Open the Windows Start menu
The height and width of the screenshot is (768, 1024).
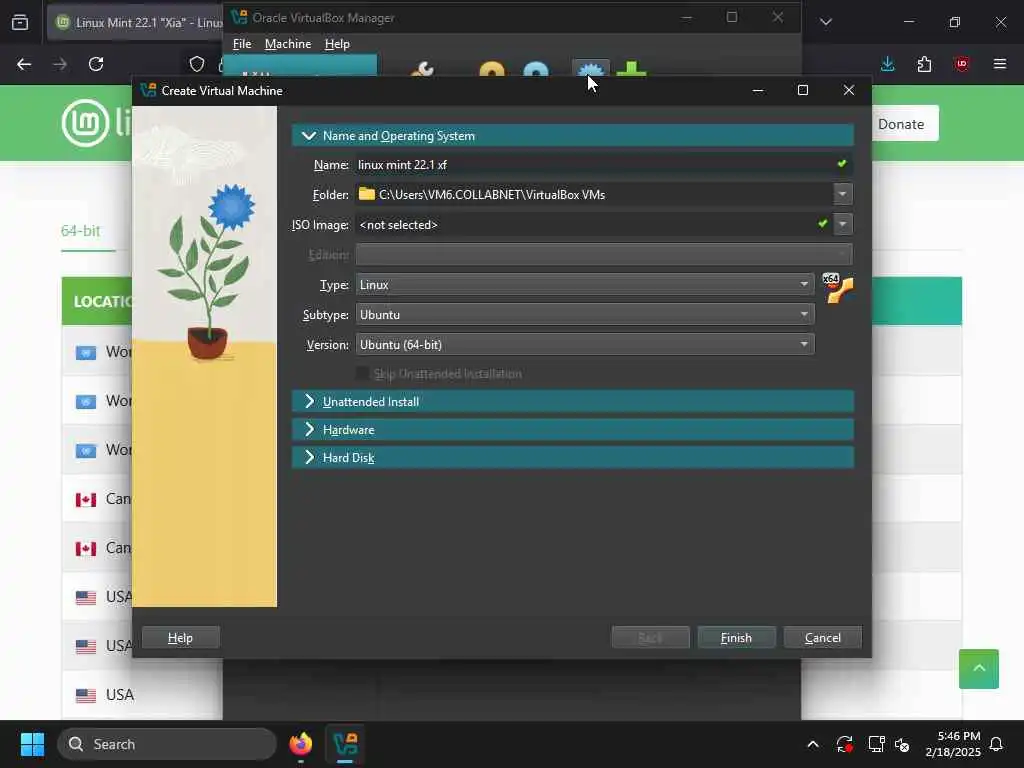[x=32, y=744]
